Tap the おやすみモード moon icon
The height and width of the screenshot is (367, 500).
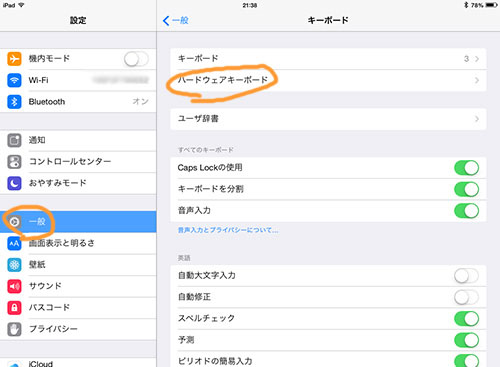pos(14,183)
